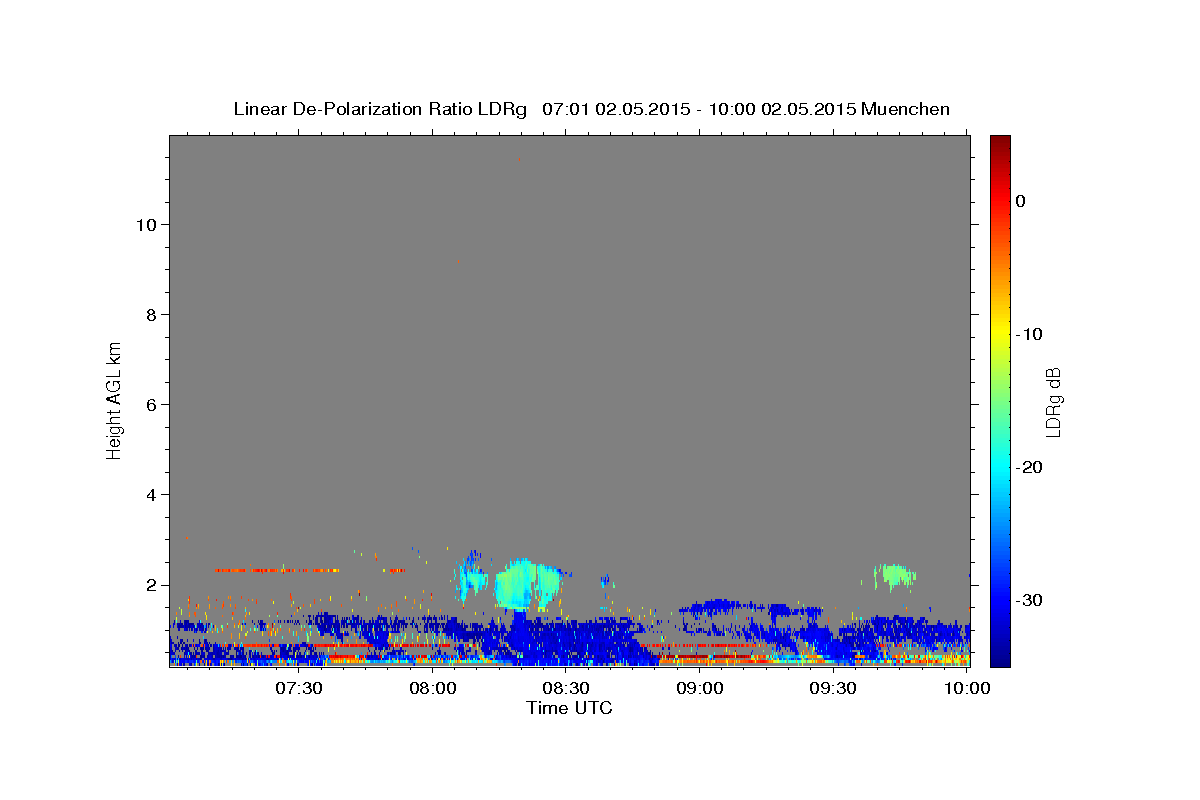Click the 'Muenchen' location label in title
This screenshot has width=1200, height=800.
coord(906,109)
